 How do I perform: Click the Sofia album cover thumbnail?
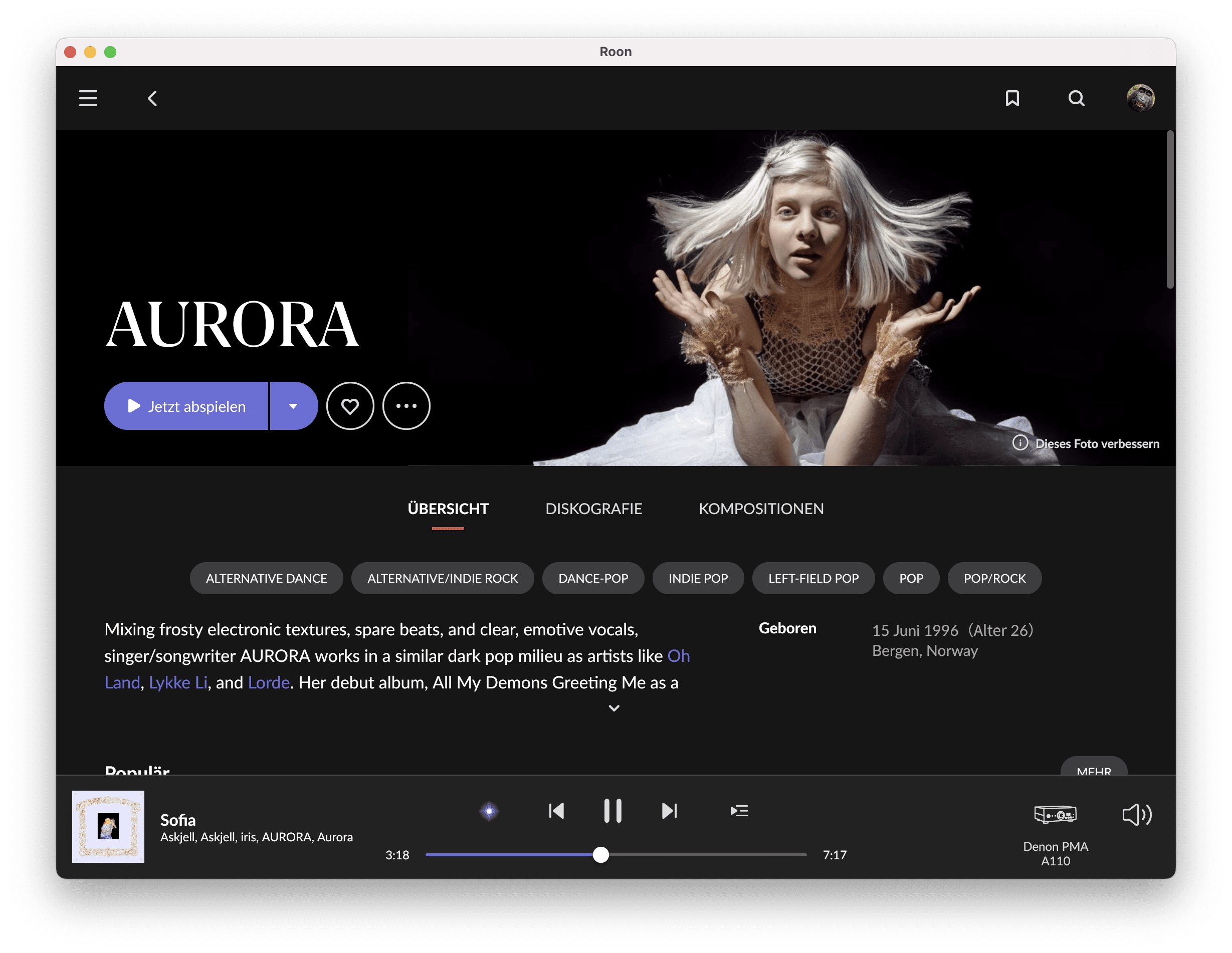pyautogui.click(x=108, y=827)
